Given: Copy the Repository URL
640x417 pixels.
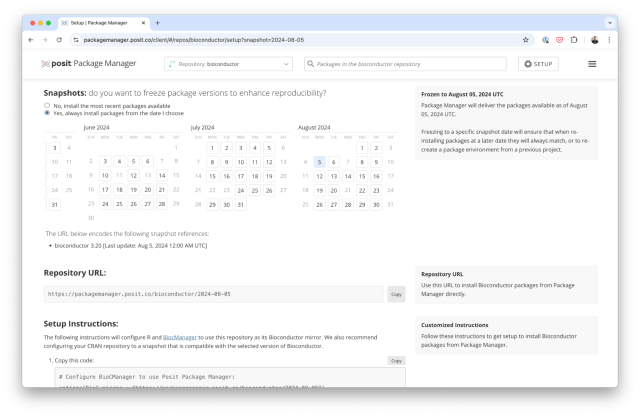Looking at the screenshot, I should 396,294.
